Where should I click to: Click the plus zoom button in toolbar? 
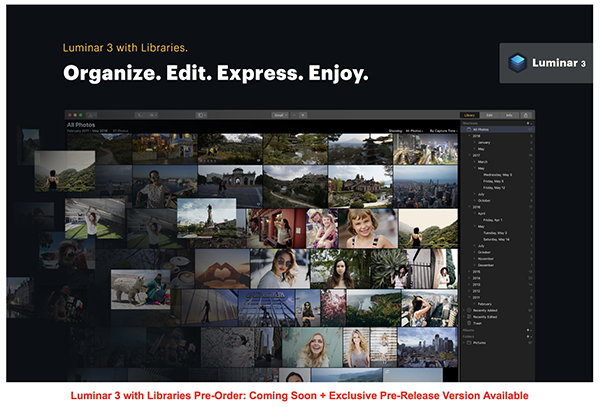pos(303,115)
